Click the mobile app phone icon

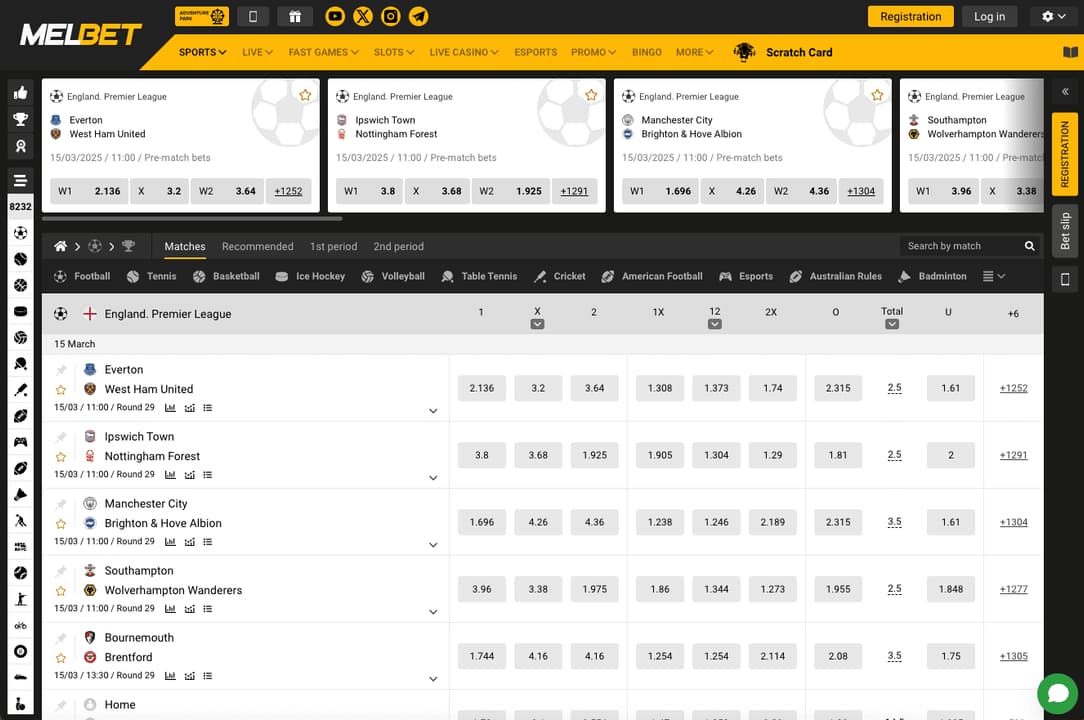253,16
